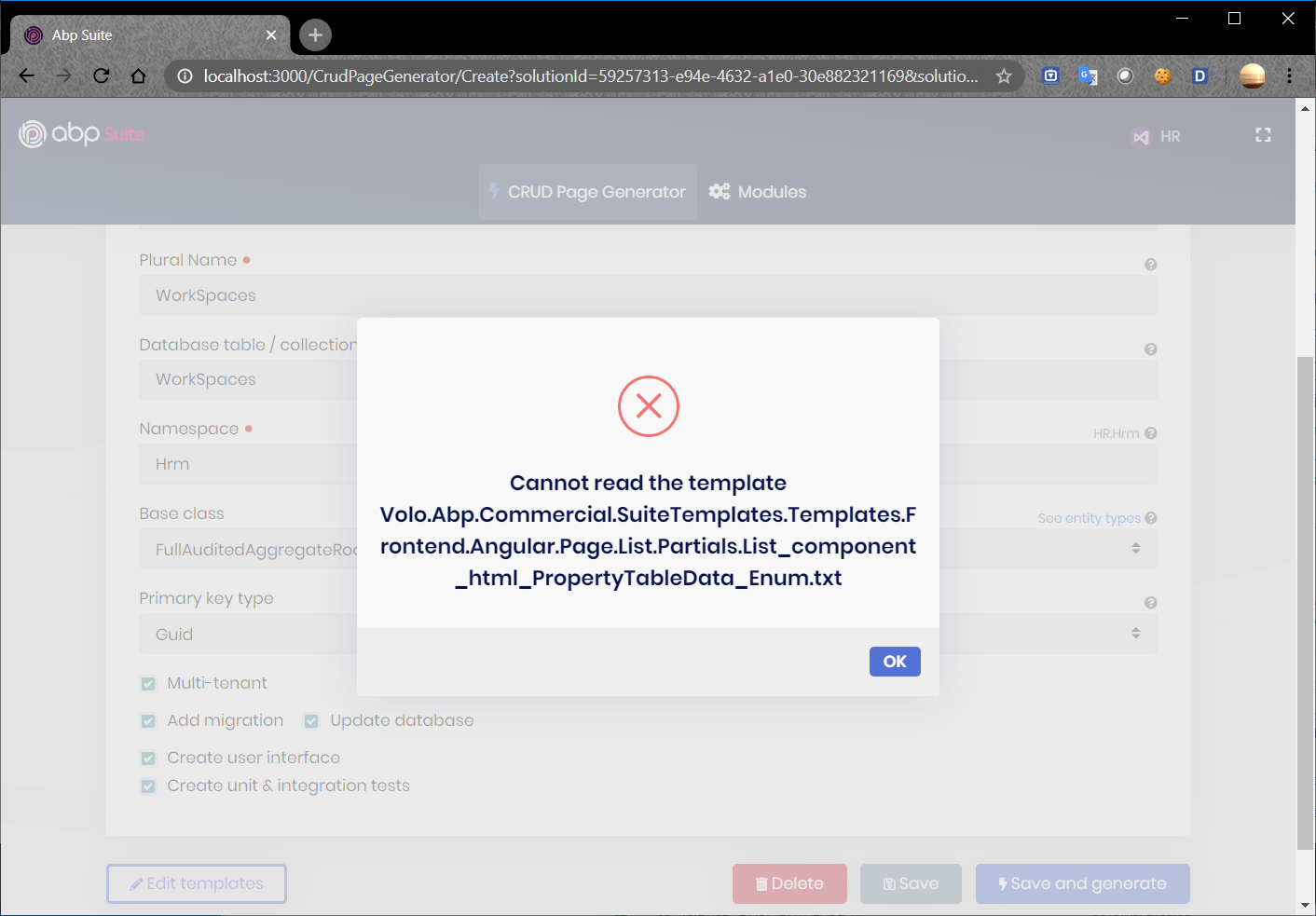This screenshot has width=1316, height=916.
Task: Disable the Create user interface checkbox
Action: 148,759
